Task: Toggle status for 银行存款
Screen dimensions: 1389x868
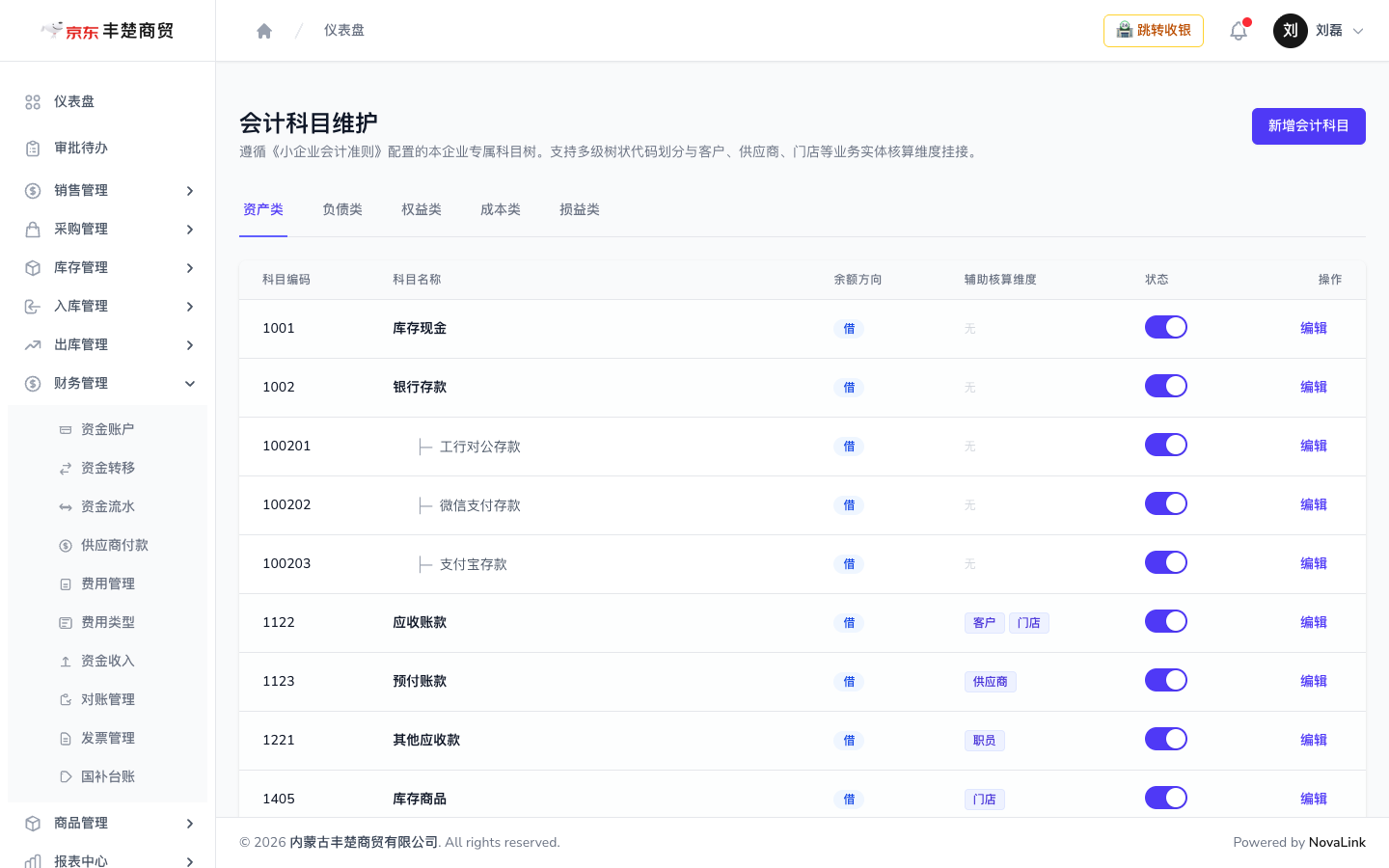Action: click(x=1166, y=387)
